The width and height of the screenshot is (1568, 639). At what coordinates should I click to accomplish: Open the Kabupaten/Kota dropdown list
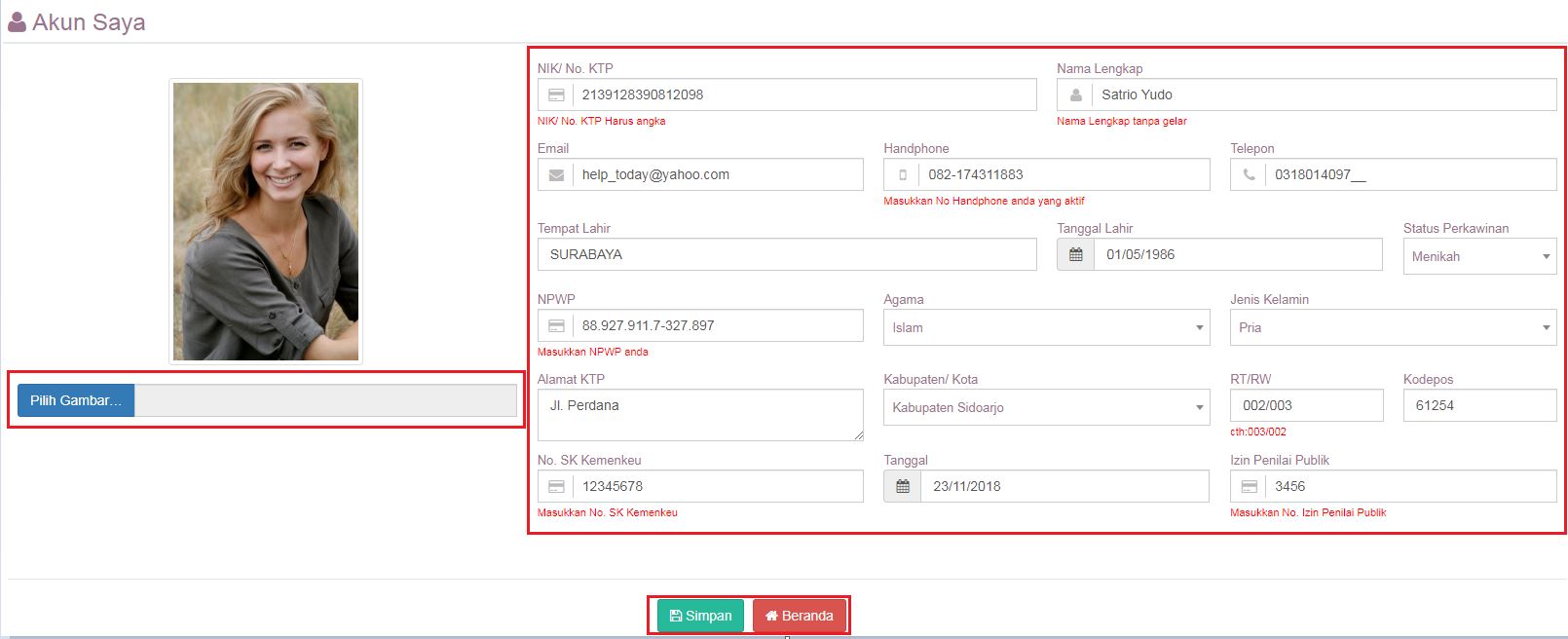point(1046,408)
